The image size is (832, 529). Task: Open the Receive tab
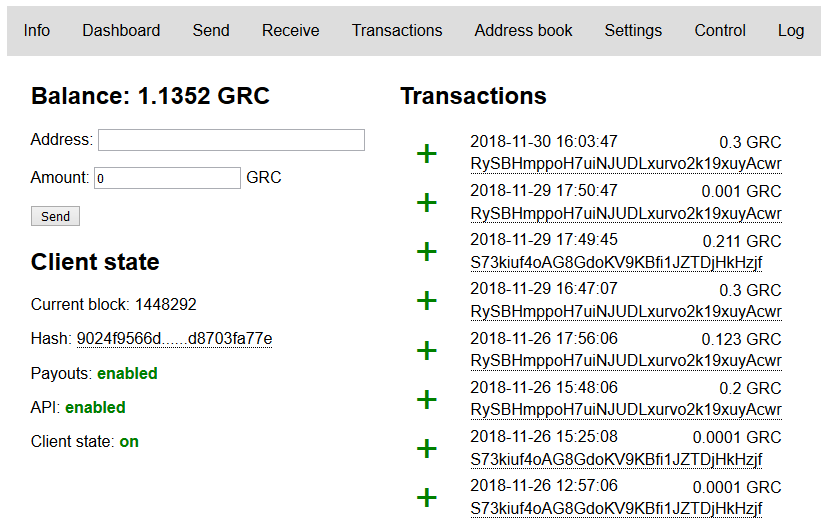pyautogui.click(x=290, y=31)
